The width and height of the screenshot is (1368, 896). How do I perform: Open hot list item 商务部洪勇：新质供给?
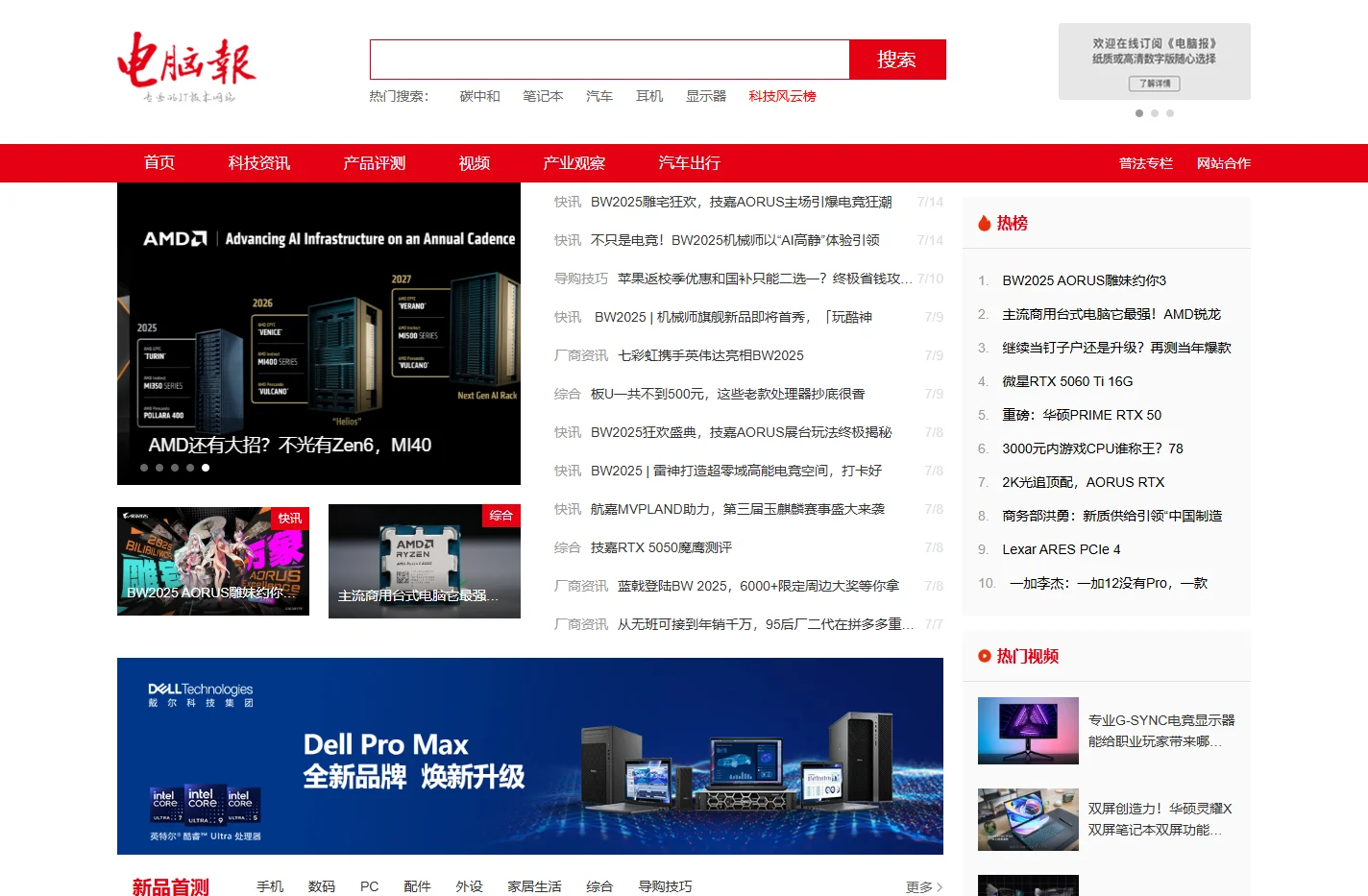[1112, 516]
